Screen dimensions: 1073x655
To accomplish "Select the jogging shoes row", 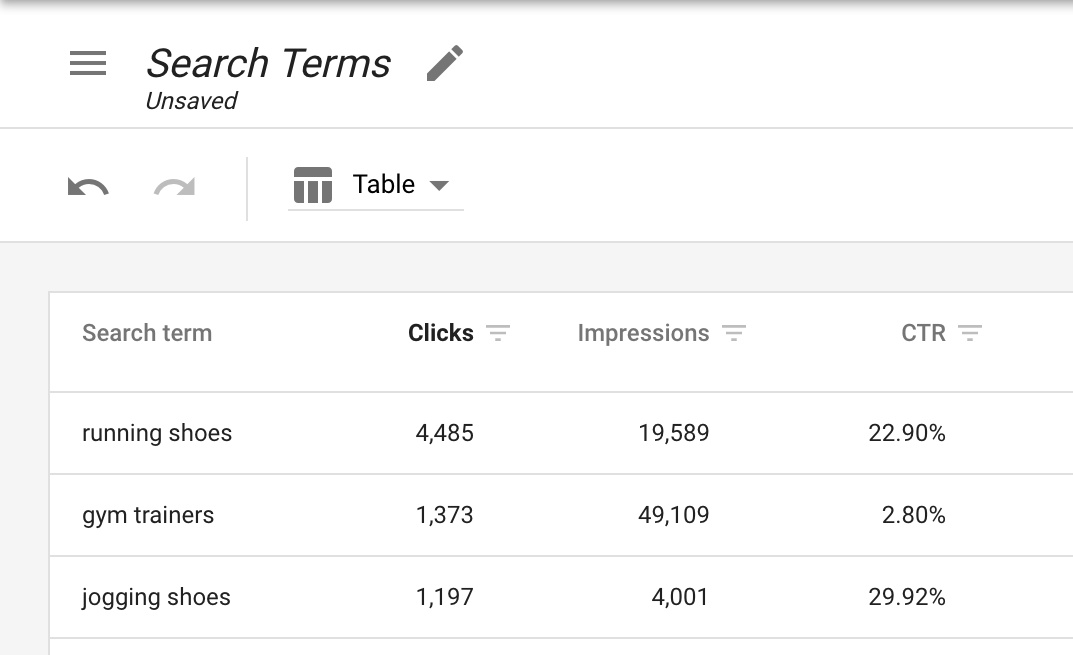I will pos(561,598).
